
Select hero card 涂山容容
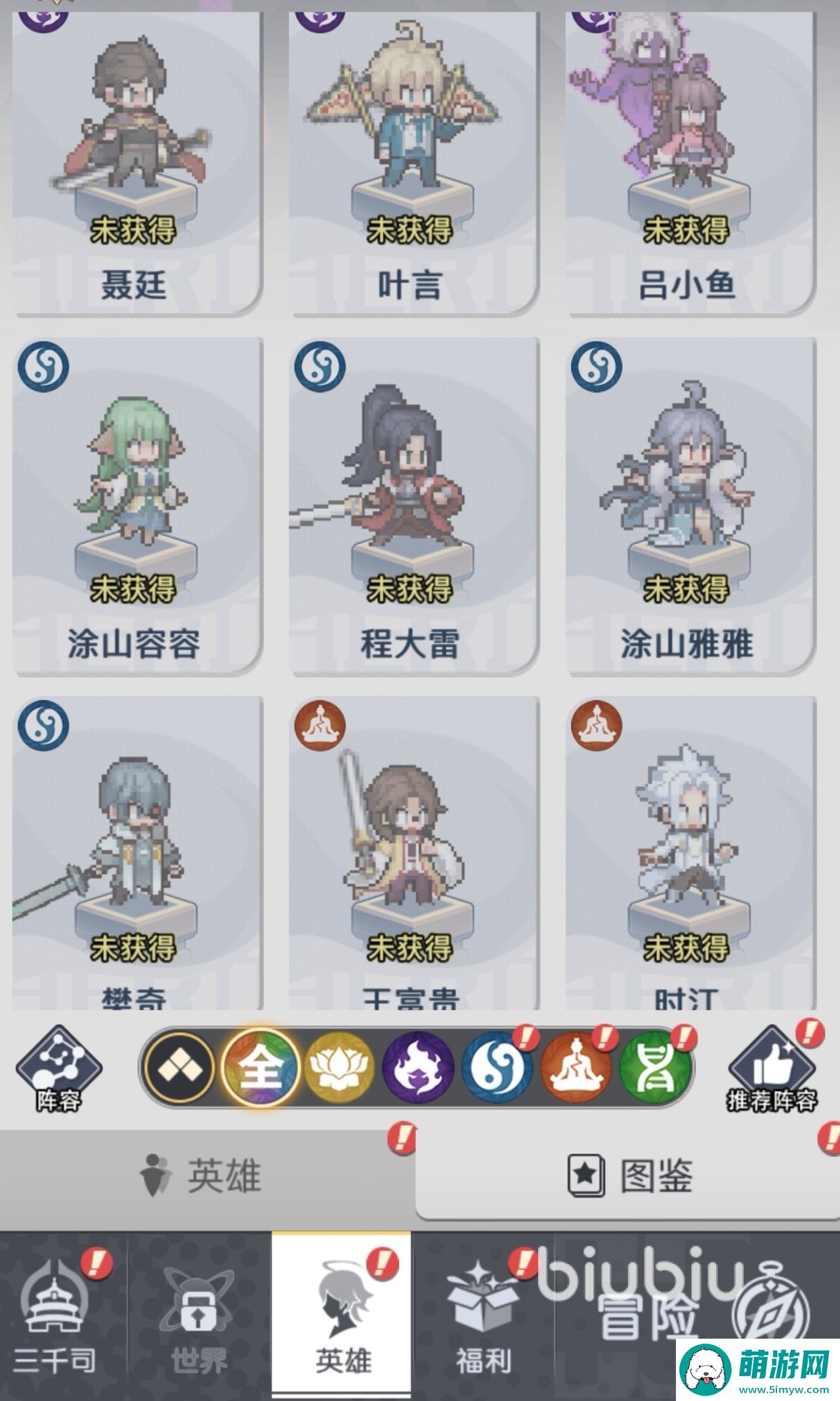[x=137, y=506]
